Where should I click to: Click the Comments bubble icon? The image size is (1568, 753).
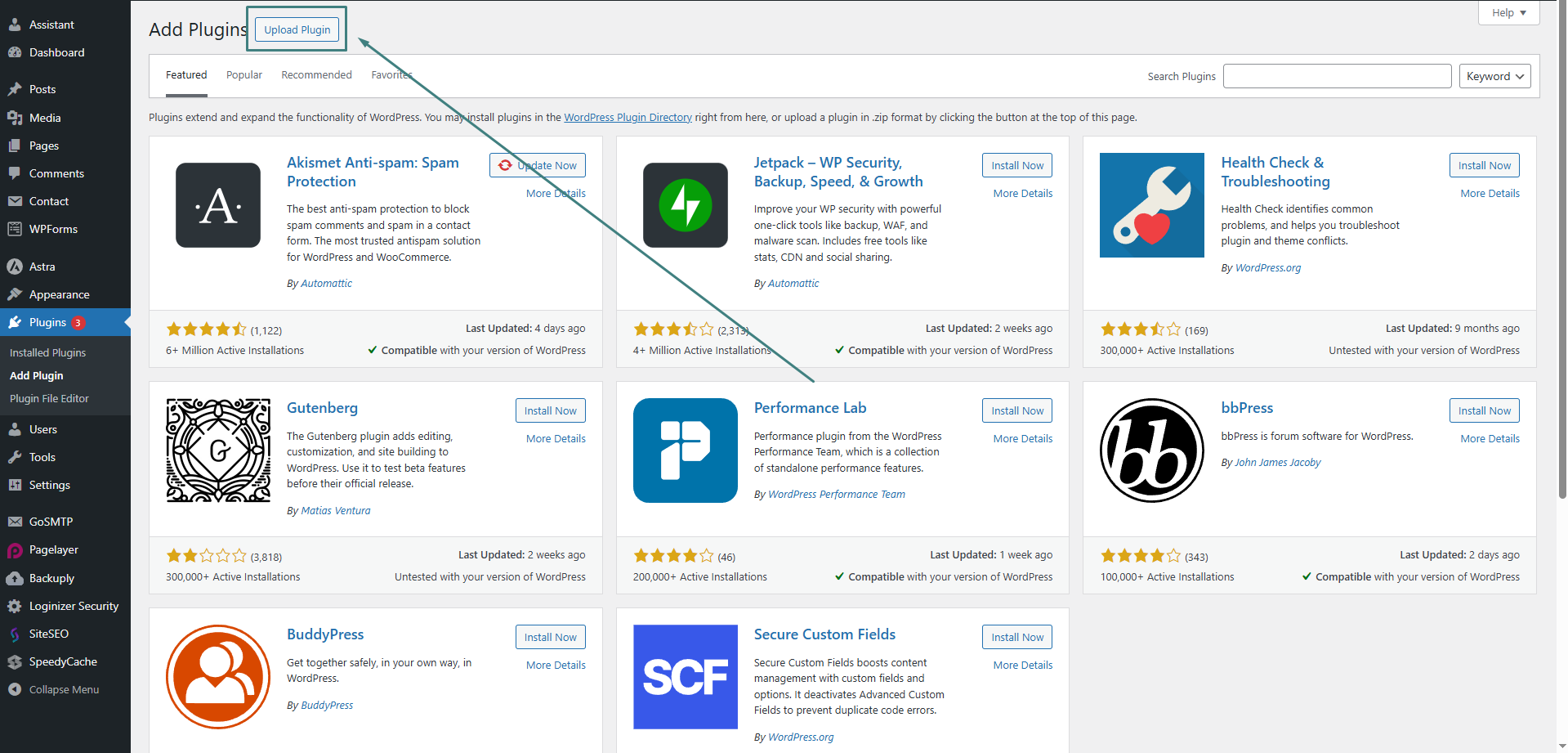(15, 173)
